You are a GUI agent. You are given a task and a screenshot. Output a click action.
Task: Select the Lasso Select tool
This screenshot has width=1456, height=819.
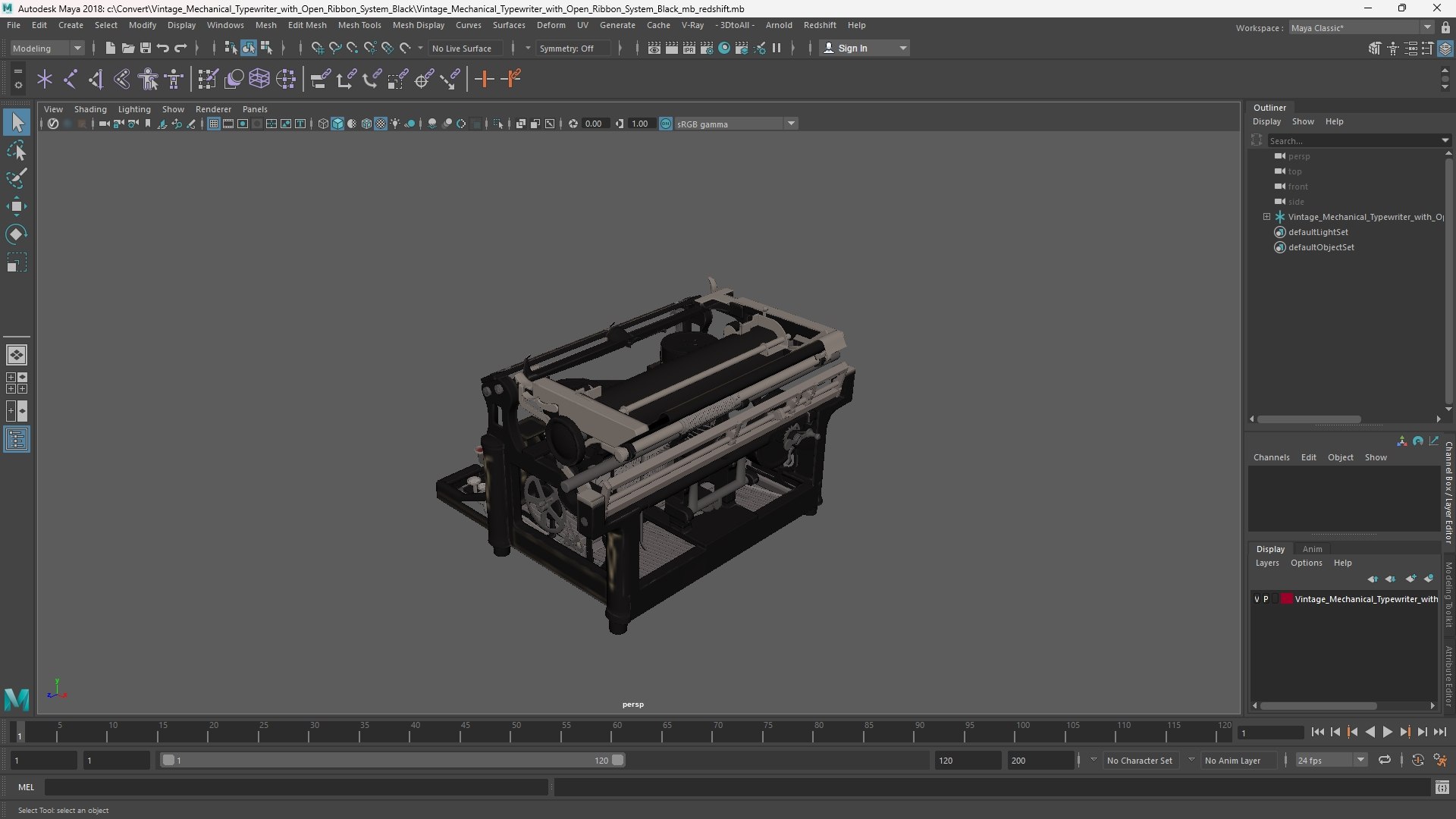[17, 151]
